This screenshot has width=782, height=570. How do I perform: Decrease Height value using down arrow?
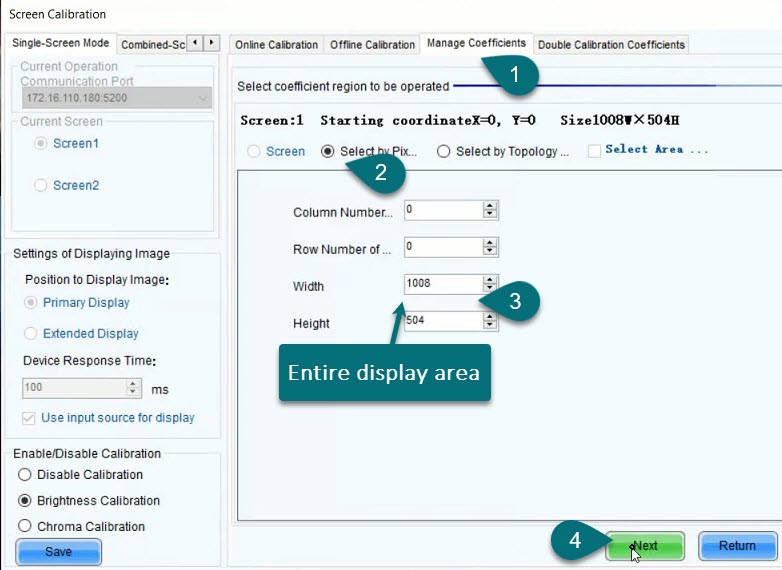tap(490, 325)
